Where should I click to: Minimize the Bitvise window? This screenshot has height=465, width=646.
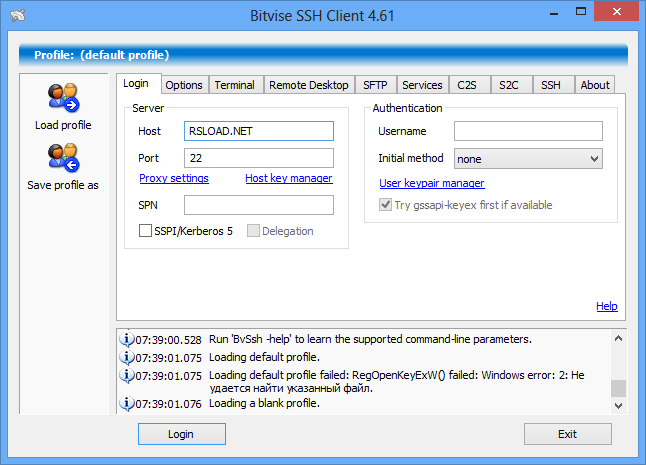tap(554, 12)
